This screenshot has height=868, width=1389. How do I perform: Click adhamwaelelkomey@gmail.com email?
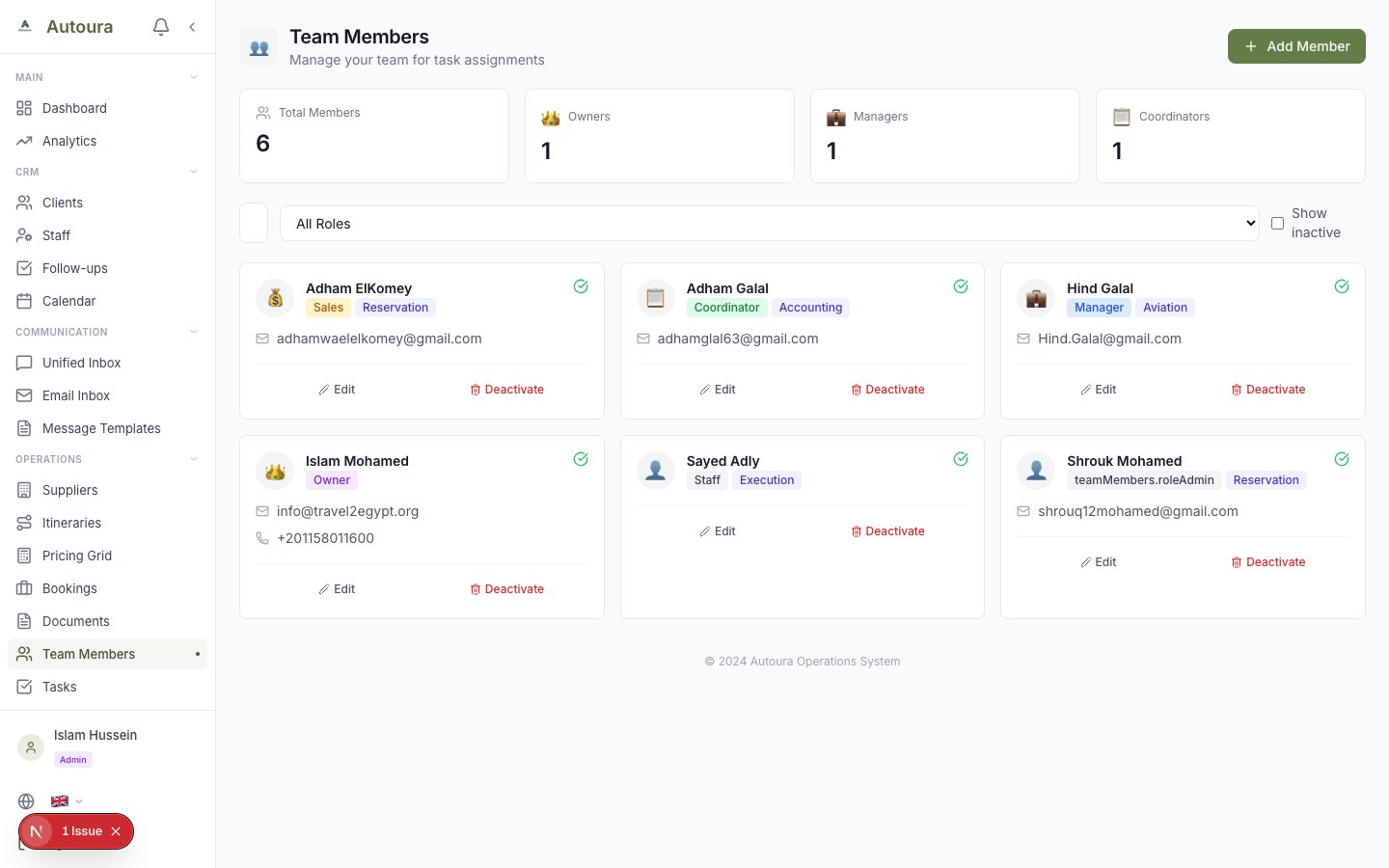click(x=379, y=339)
